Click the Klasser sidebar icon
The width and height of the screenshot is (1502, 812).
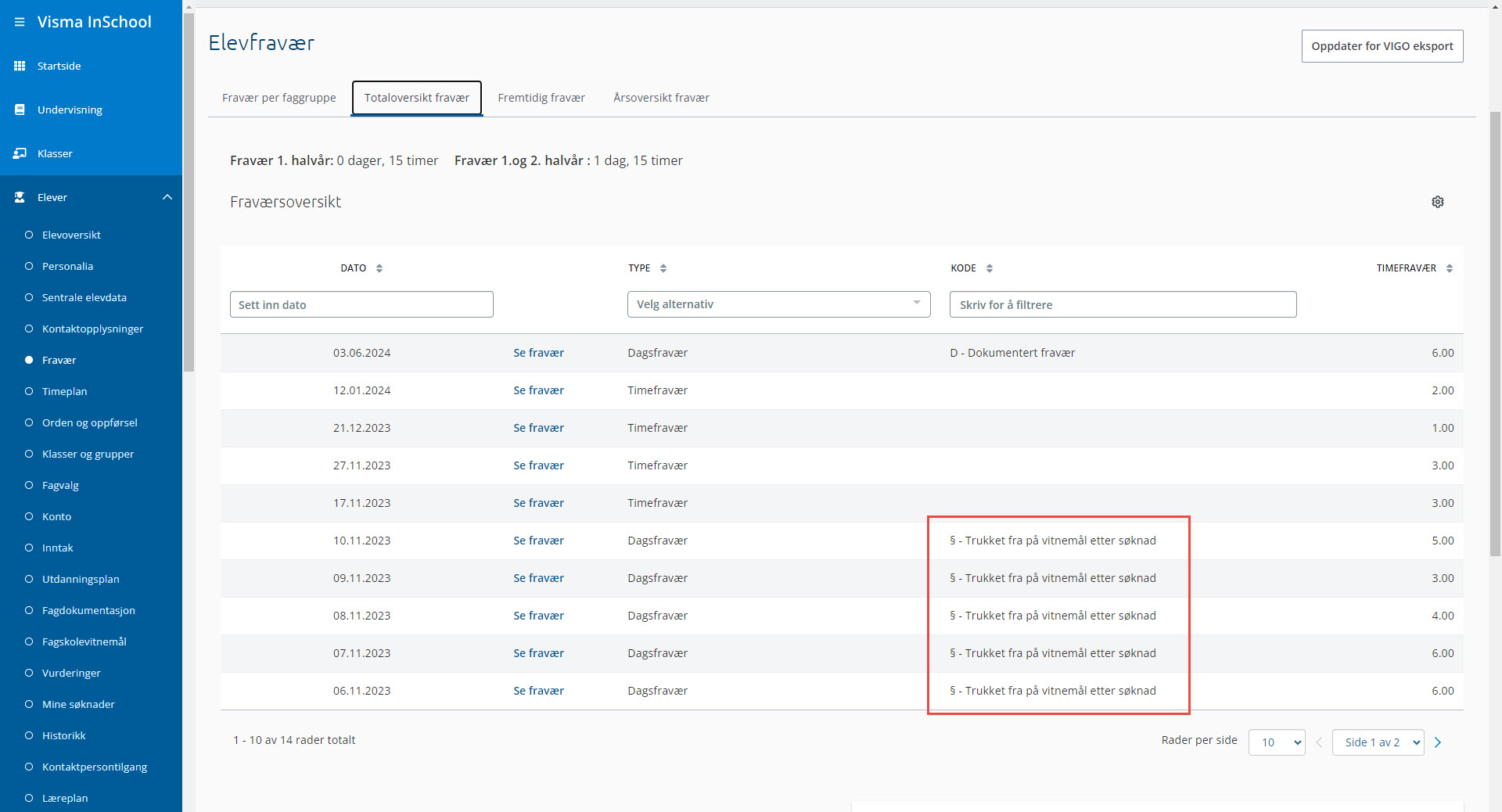click(20, 153)
